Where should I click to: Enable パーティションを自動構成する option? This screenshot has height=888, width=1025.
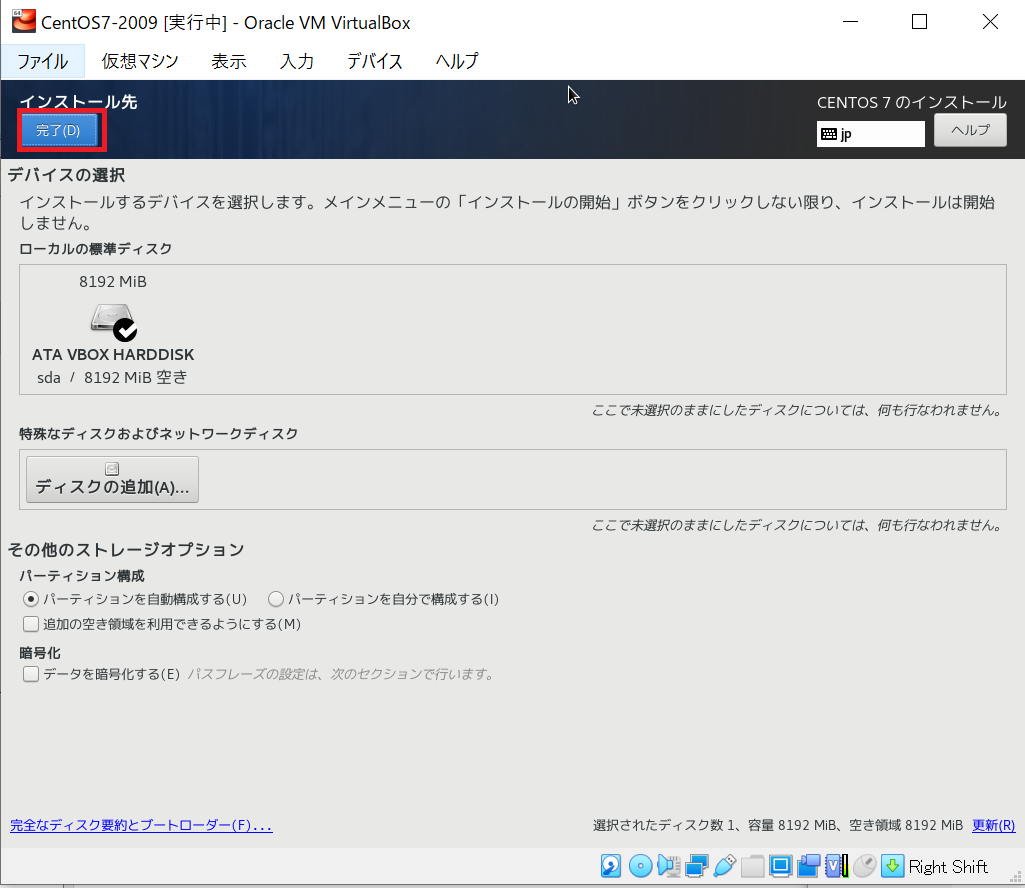(x=31, y=599)
